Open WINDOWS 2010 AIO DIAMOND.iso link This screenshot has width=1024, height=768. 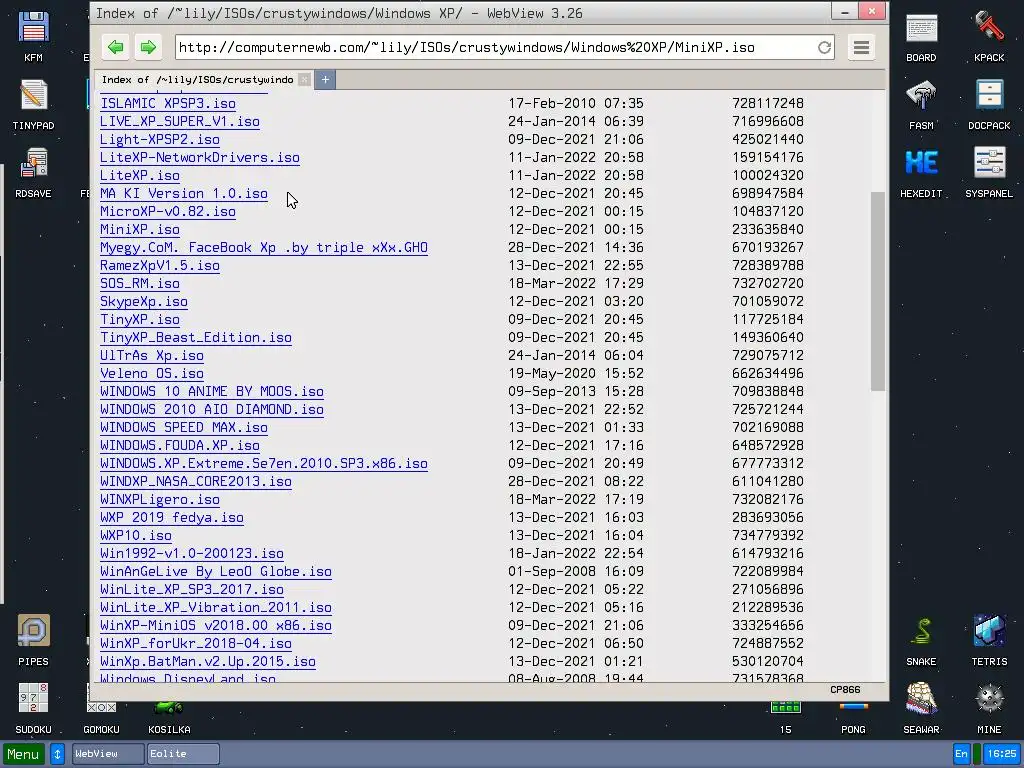(212, 409)
